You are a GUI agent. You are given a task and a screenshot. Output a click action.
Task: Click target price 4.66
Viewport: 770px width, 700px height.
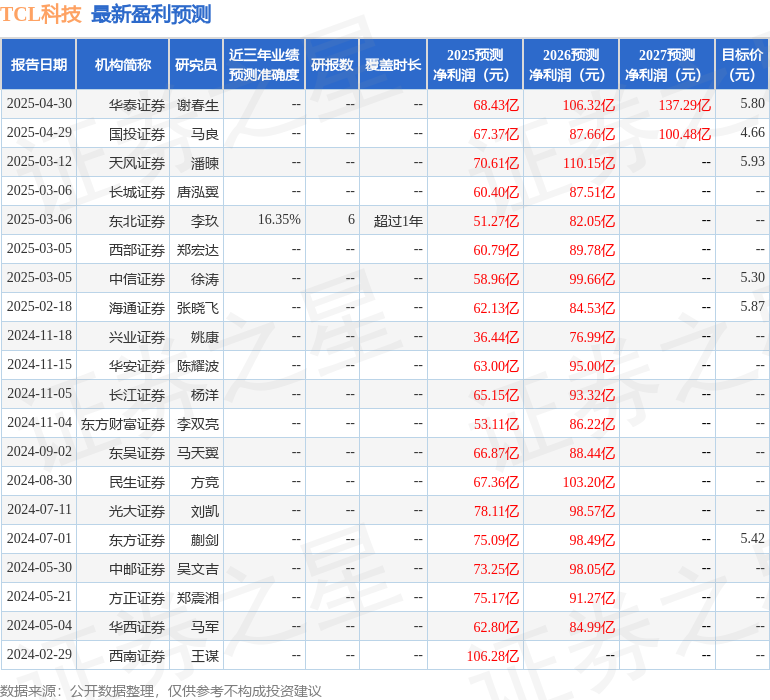click(x=752, y=133)
